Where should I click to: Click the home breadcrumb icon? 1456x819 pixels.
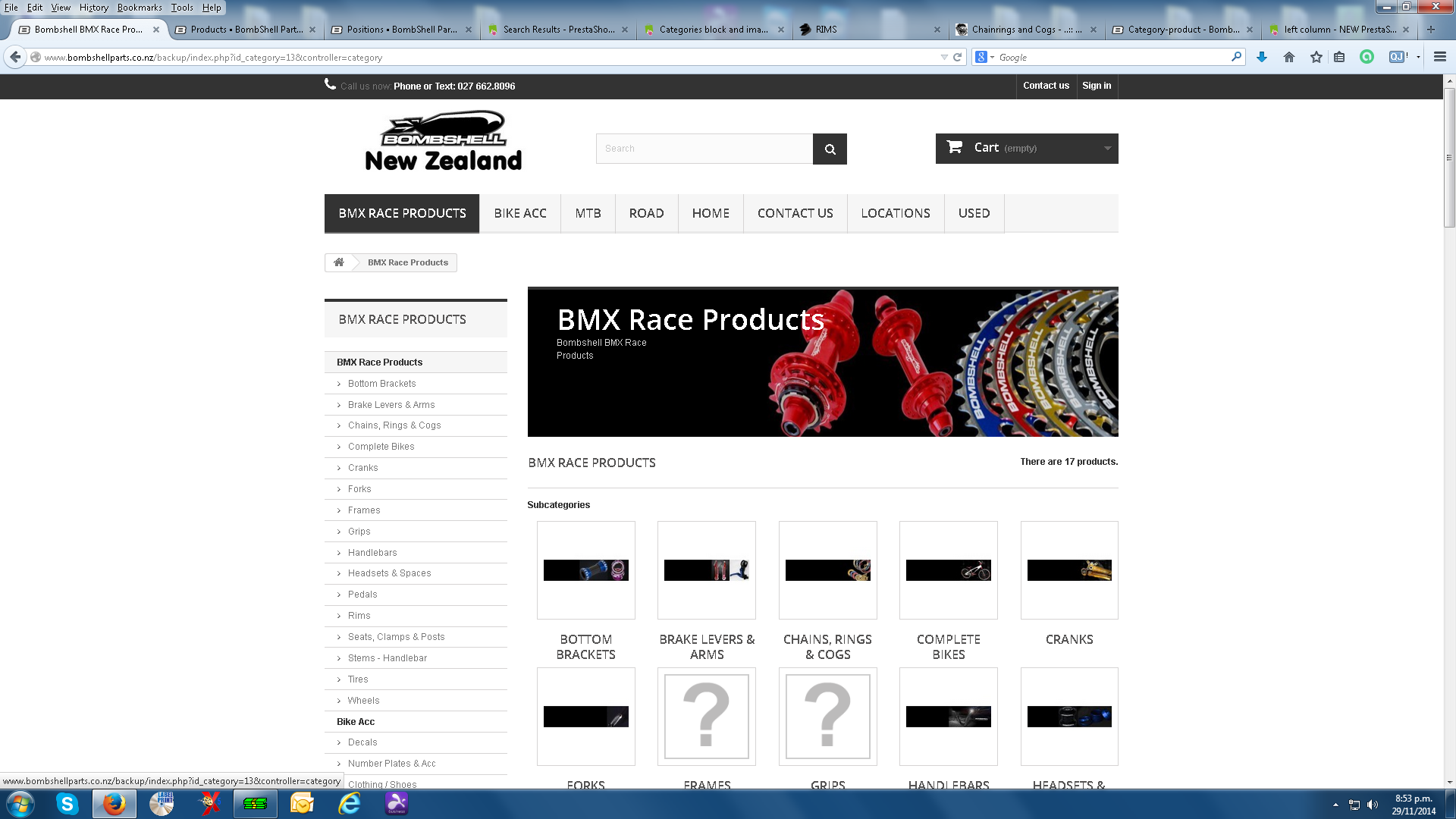click(339, 262)
